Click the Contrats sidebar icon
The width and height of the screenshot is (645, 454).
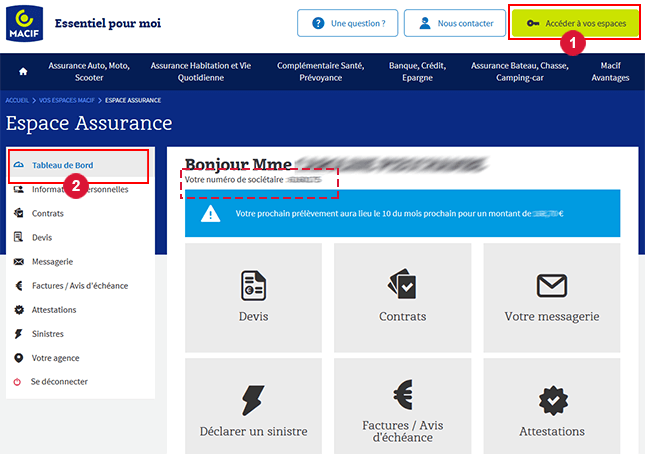point(19,213)
